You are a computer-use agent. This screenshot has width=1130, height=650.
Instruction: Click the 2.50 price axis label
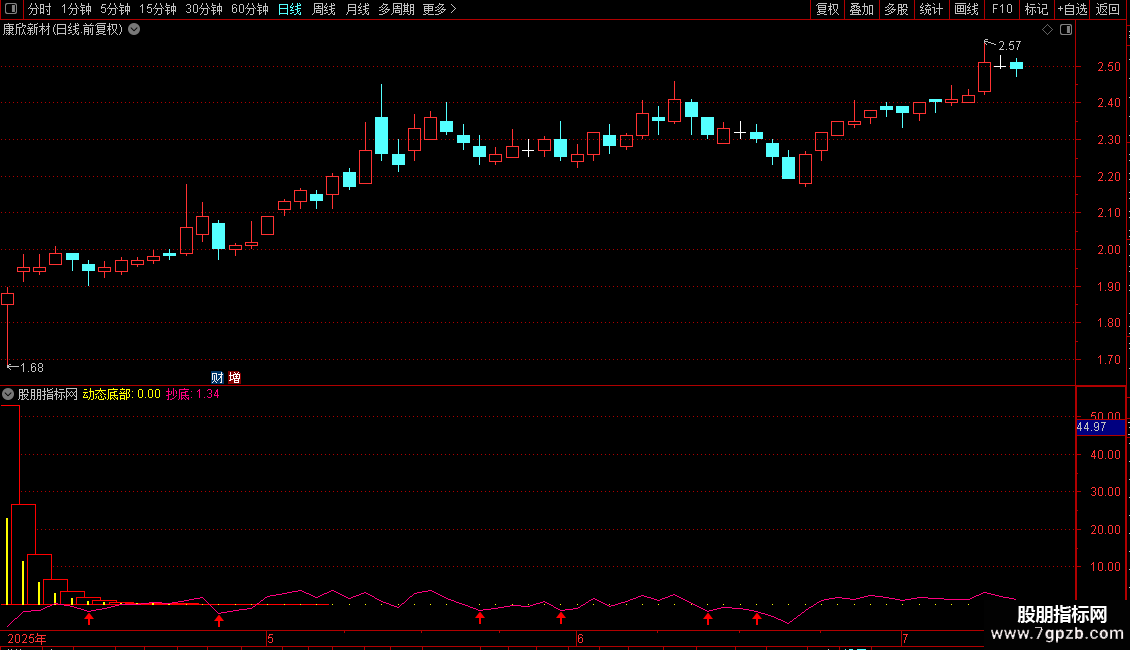1108,66
